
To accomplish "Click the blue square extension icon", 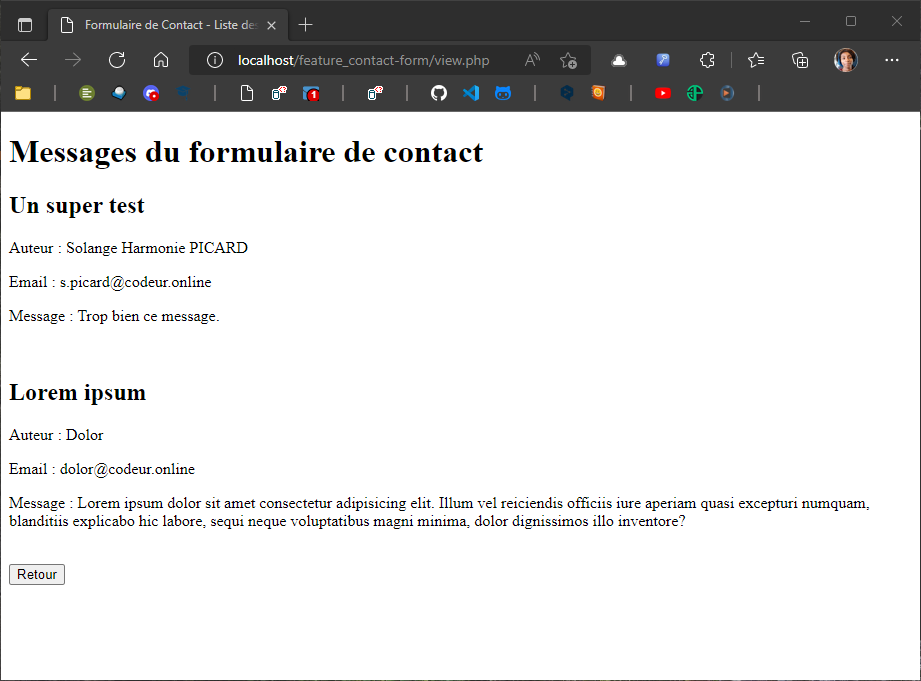I will pyautogui.click(x=663, y=60).
